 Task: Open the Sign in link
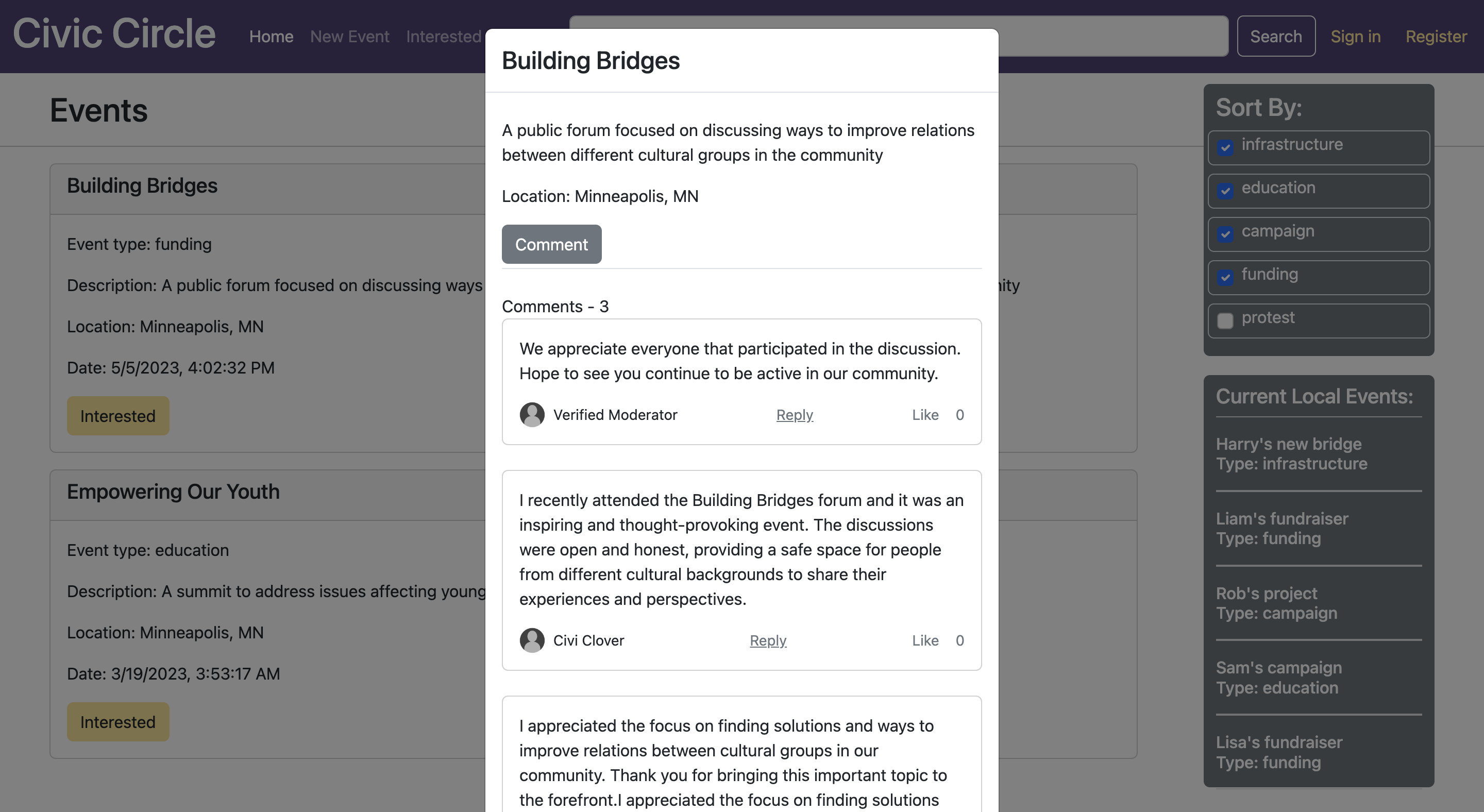tap(1356, 36)
